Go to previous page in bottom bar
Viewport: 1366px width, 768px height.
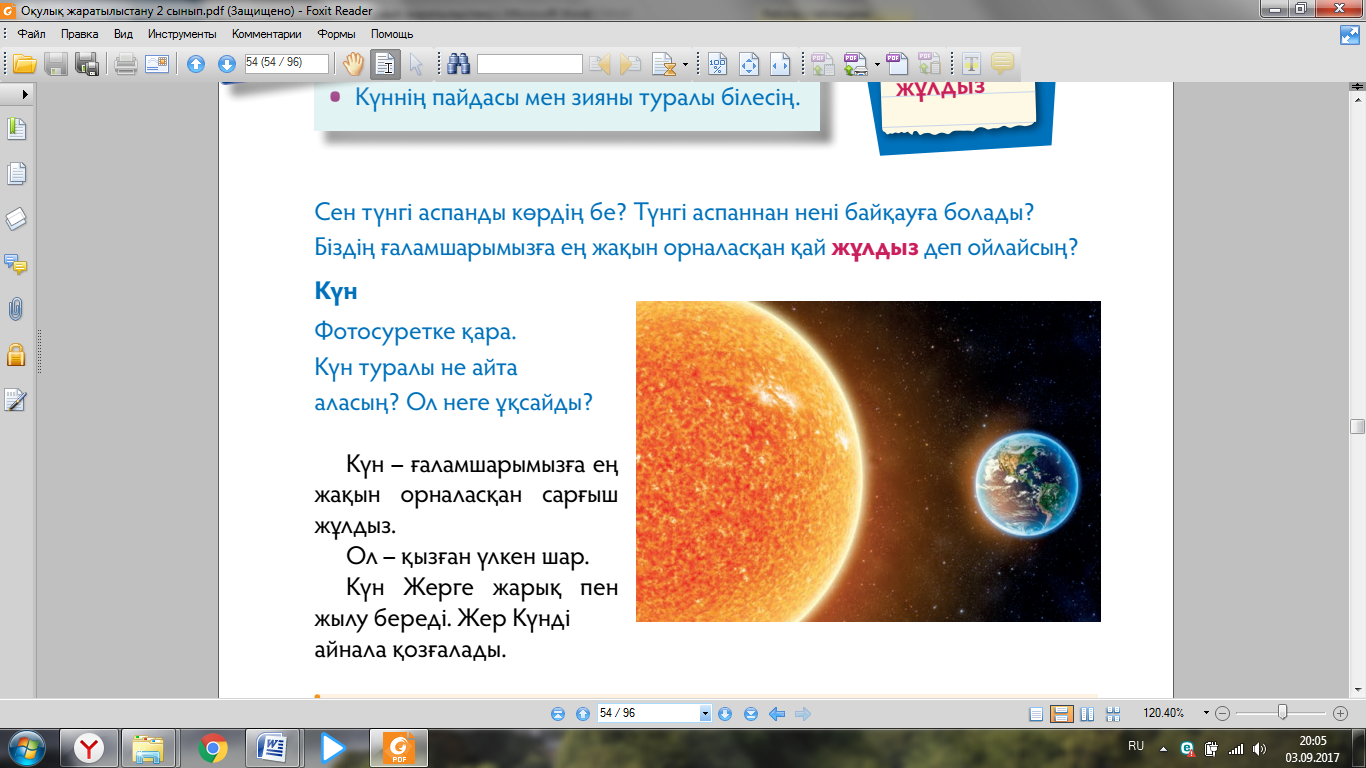(583, 714)
